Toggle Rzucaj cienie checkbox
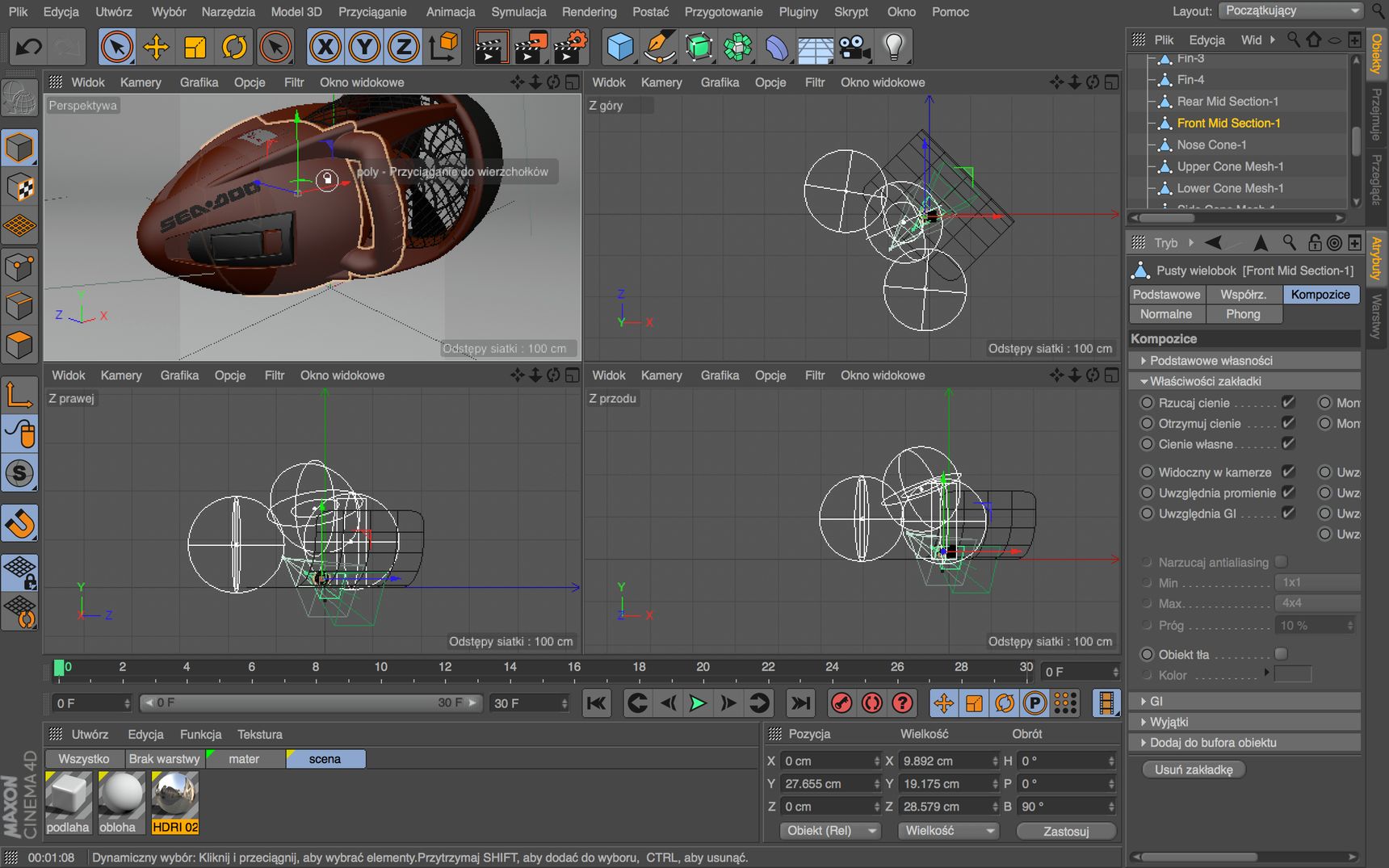The image size is (1389, 868). point(1289,402)
